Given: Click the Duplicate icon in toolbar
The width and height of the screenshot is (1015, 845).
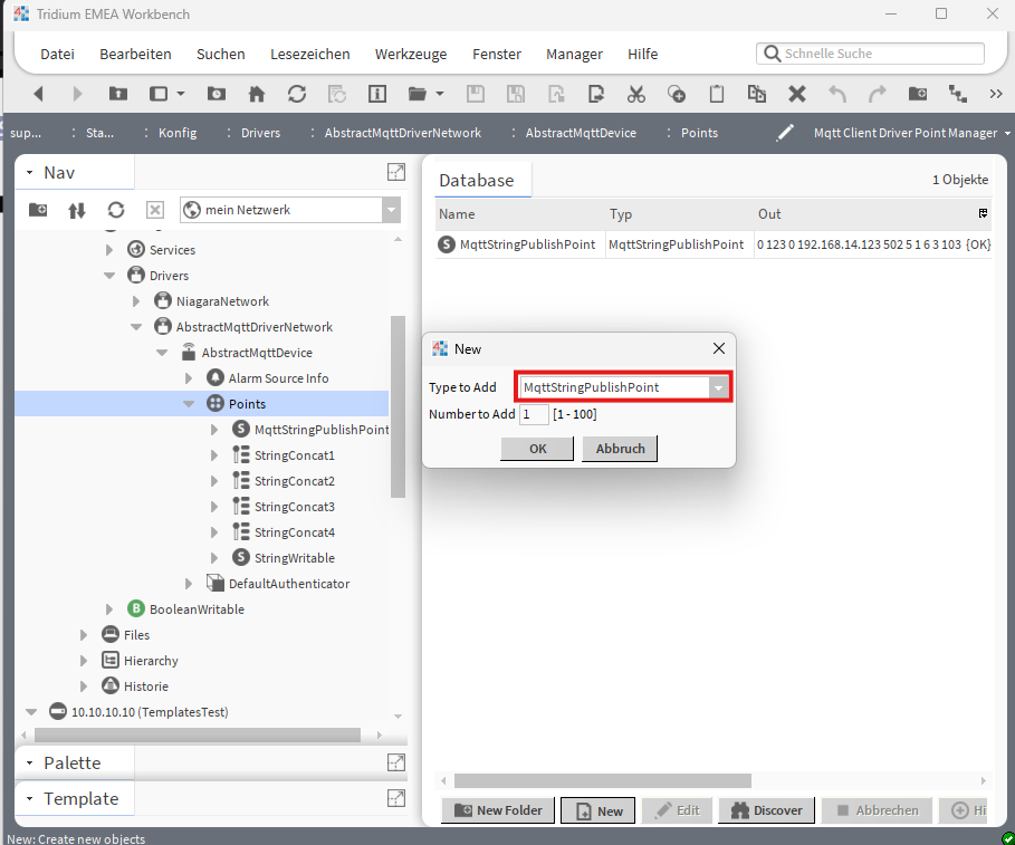Looking at the screenshot, I should coord(757,94).
